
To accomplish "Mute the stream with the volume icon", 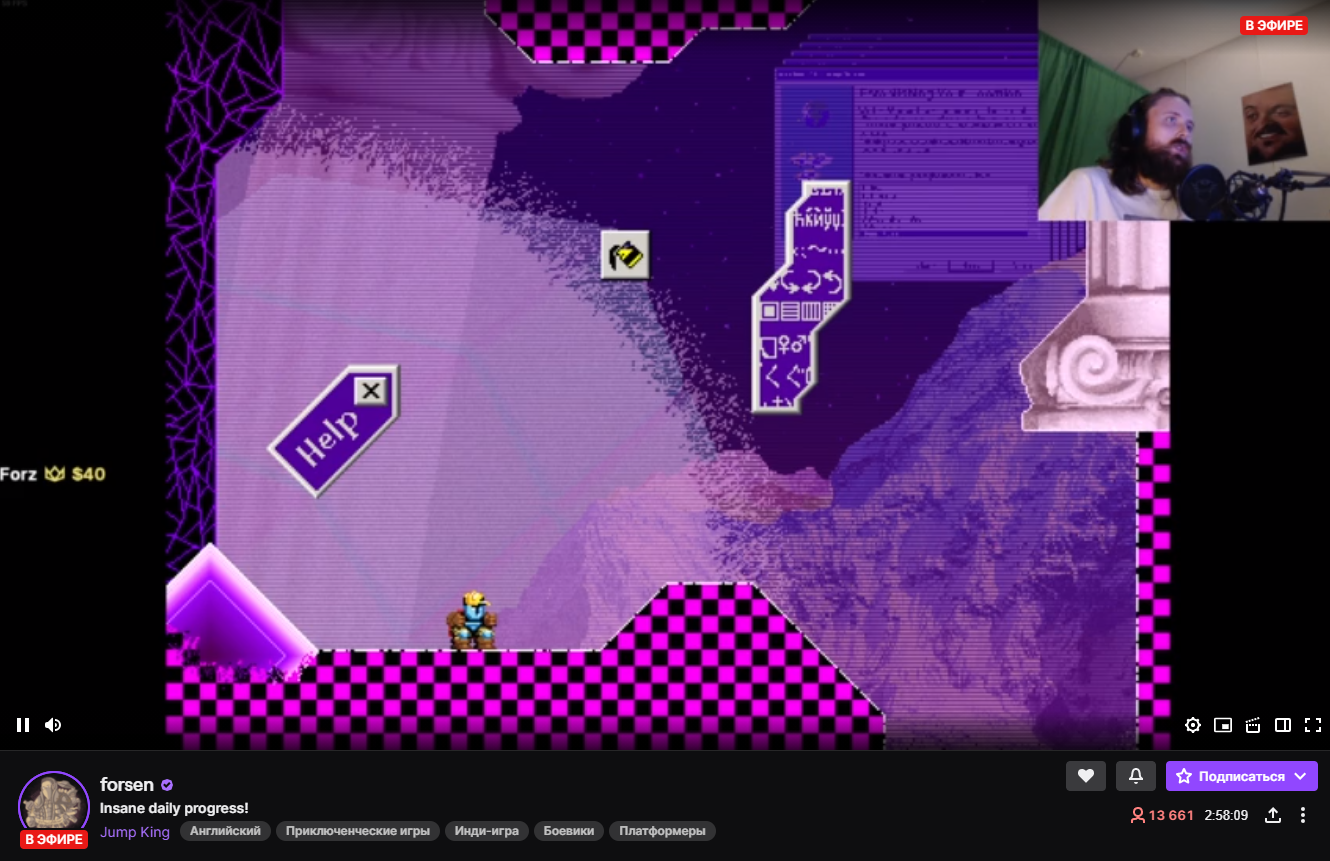I will (53, 724).
